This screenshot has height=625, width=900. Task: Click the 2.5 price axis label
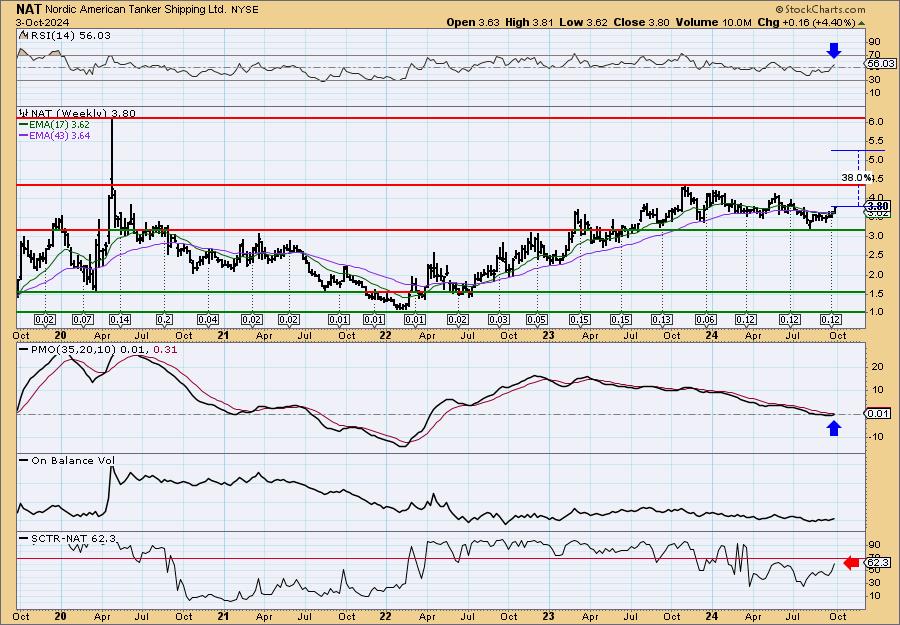[875, 255]
